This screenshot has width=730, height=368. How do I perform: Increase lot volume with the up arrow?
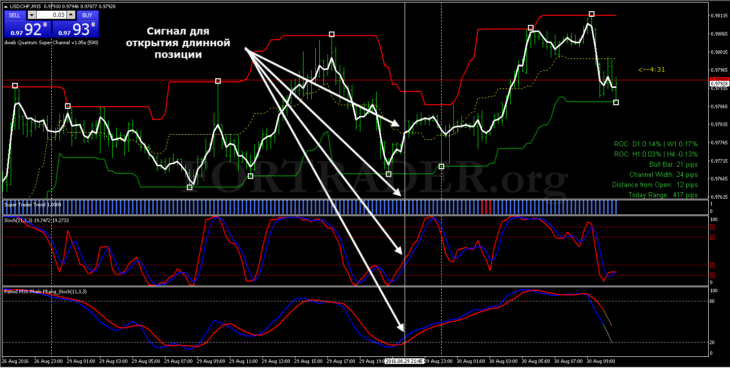click(70, 15)
